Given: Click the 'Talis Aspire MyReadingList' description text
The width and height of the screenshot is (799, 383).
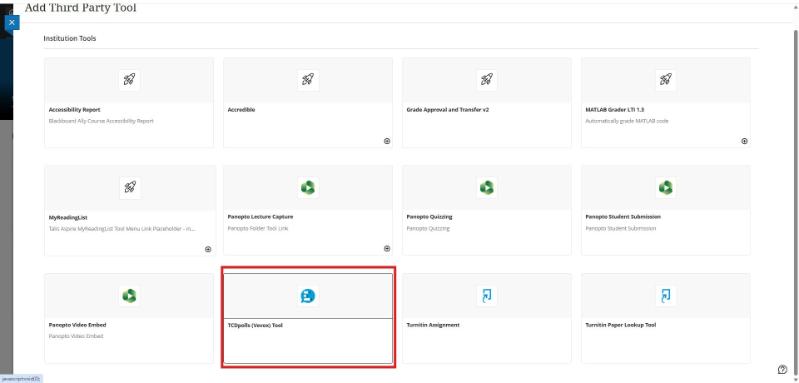Looking at the screenshot, I should pyautogui.click(x=122, y=229).
